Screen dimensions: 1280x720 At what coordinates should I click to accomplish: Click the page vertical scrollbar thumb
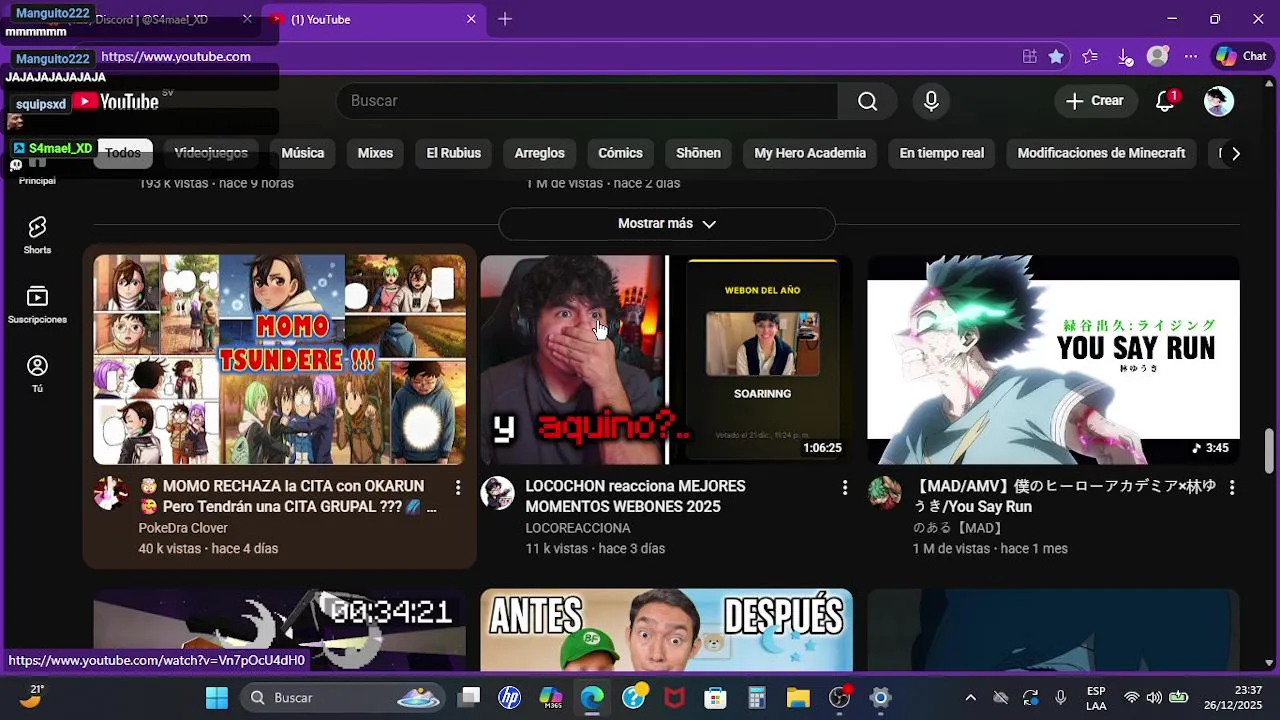click(1269, 449)
